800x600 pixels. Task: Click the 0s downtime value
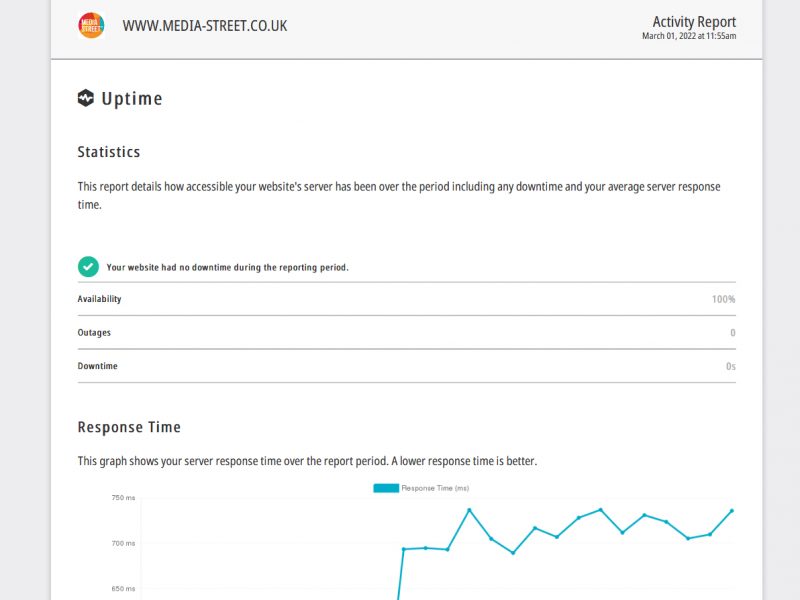731,366
